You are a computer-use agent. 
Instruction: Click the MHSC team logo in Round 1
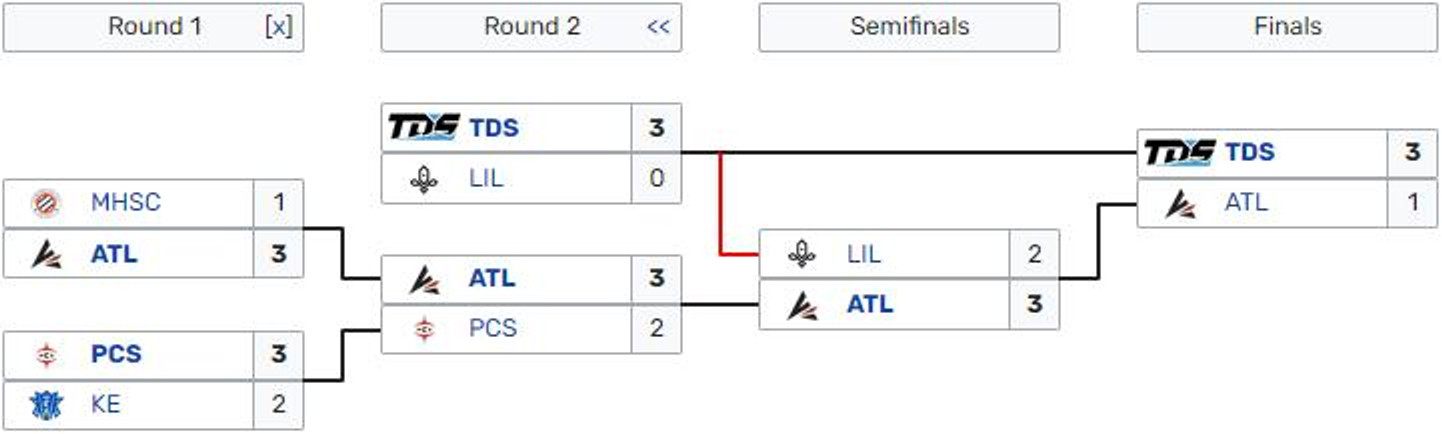pos(46,203)
